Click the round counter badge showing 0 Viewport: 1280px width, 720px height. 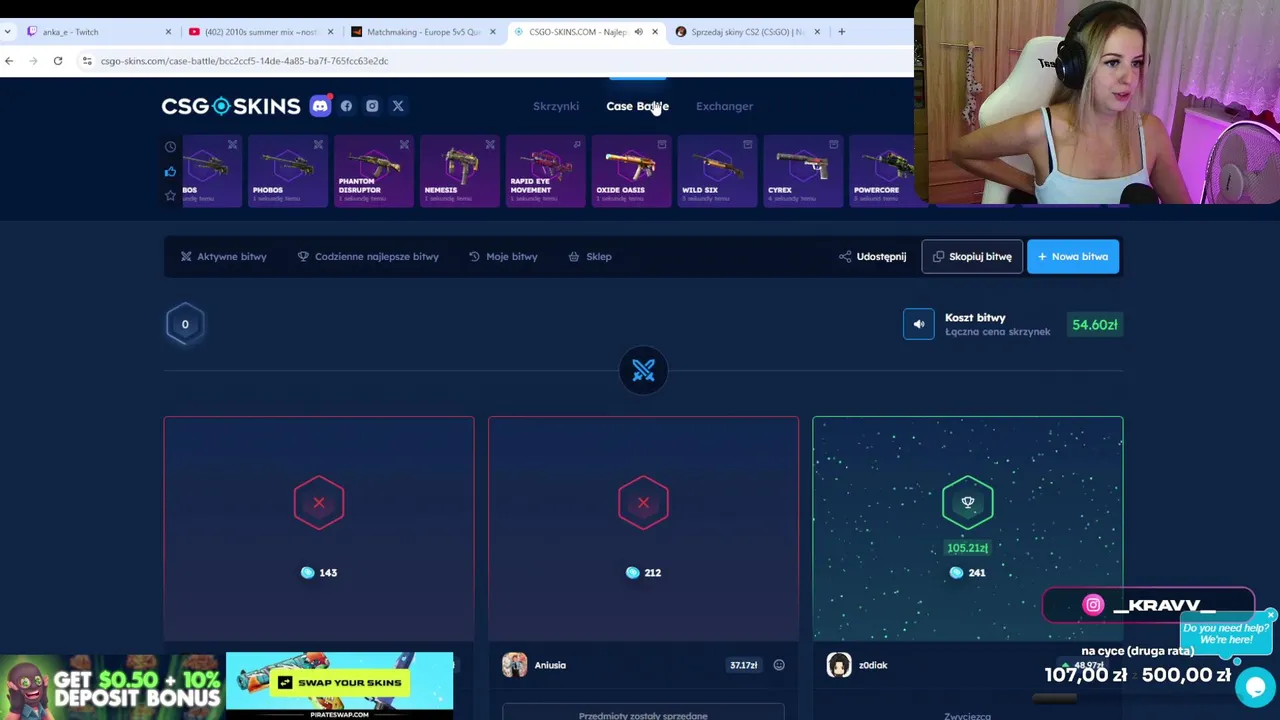click(185, 324)
